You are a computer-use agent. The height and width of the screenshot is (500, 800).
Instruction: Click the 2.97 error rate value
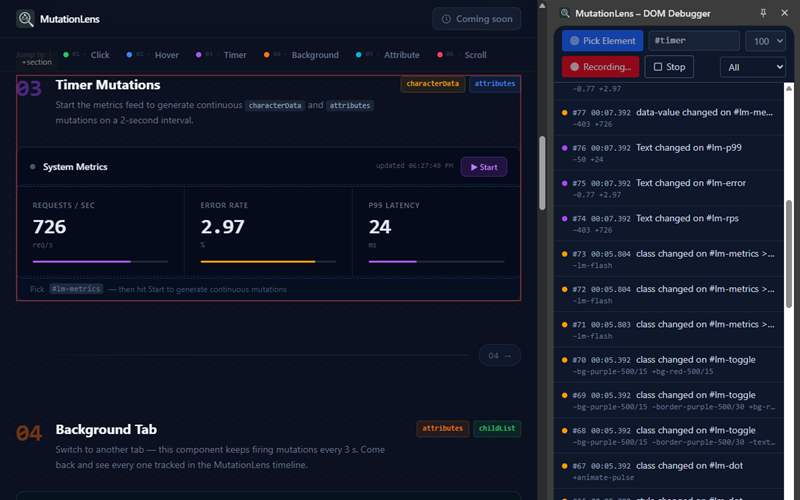point(222,227)
